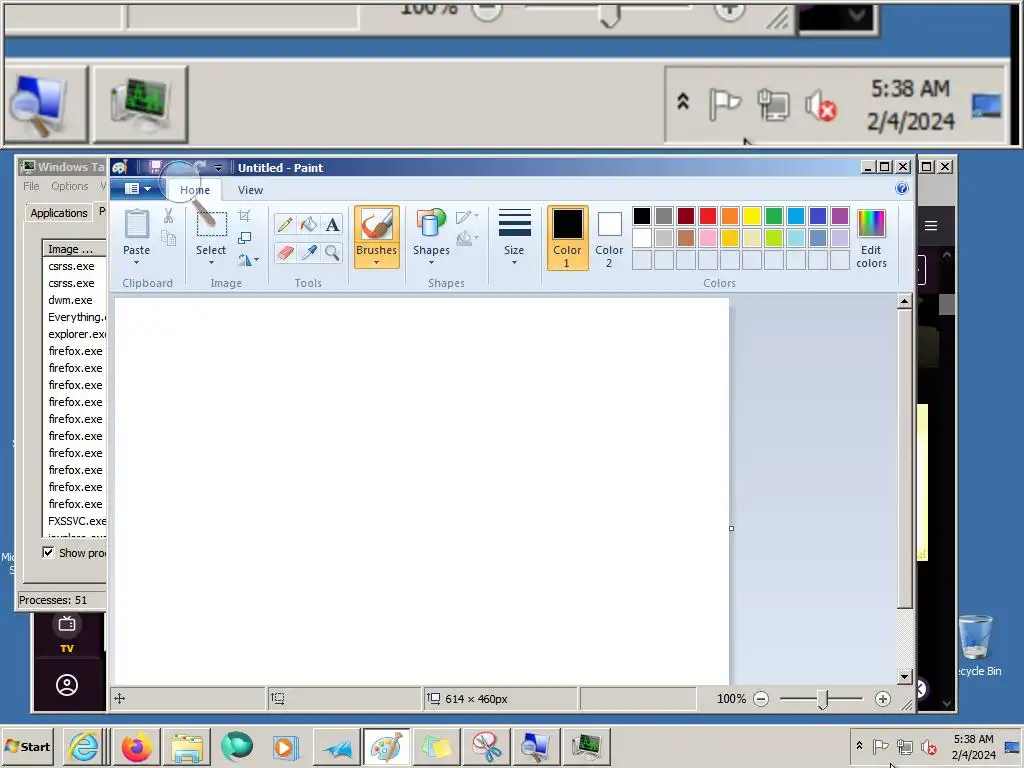Open the hamburger menu in the background window
This screenshot has width=1024, height=768.
pyautogui.click(x=931, y=225)
